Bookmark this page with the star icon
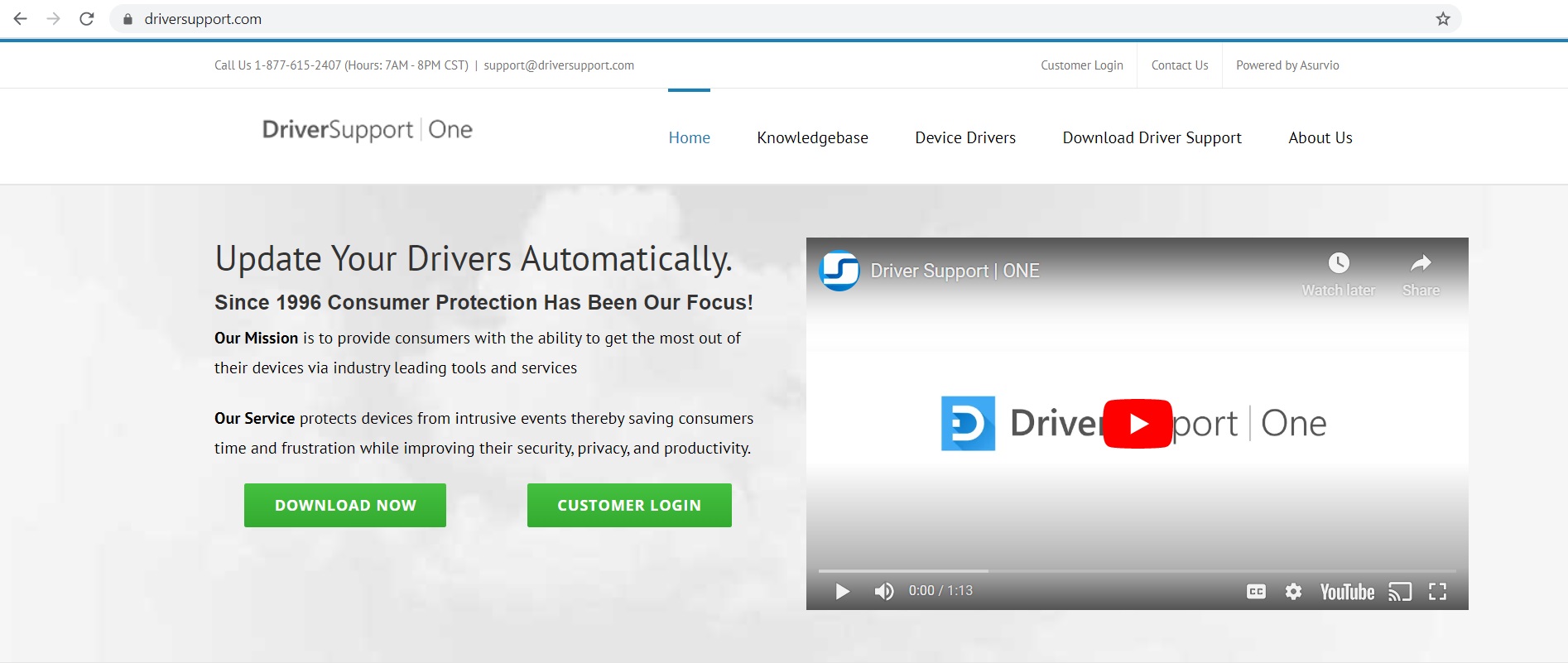 click(x=1443, y=19)
